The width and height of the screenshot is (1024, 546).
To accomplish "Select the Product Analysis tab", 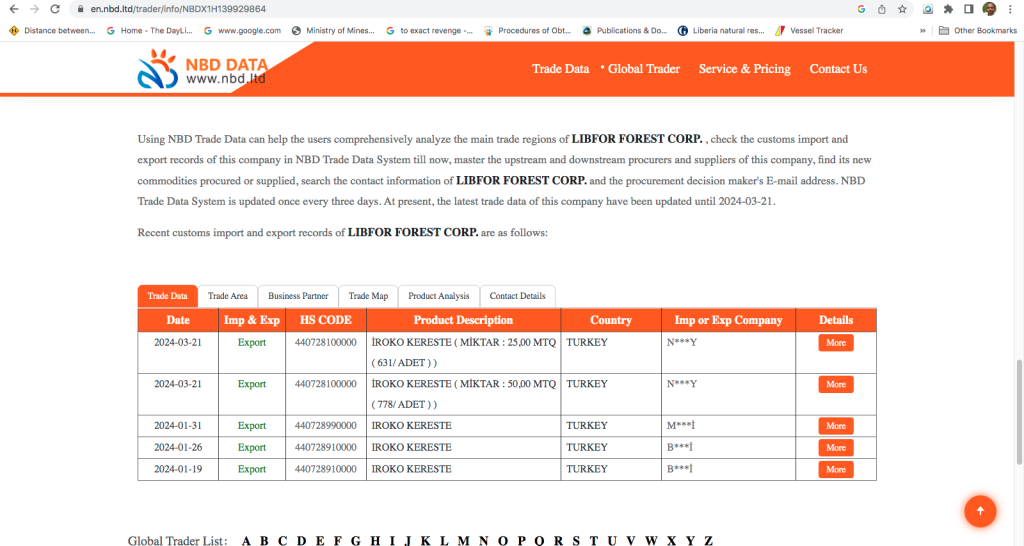I will [438, 297].
